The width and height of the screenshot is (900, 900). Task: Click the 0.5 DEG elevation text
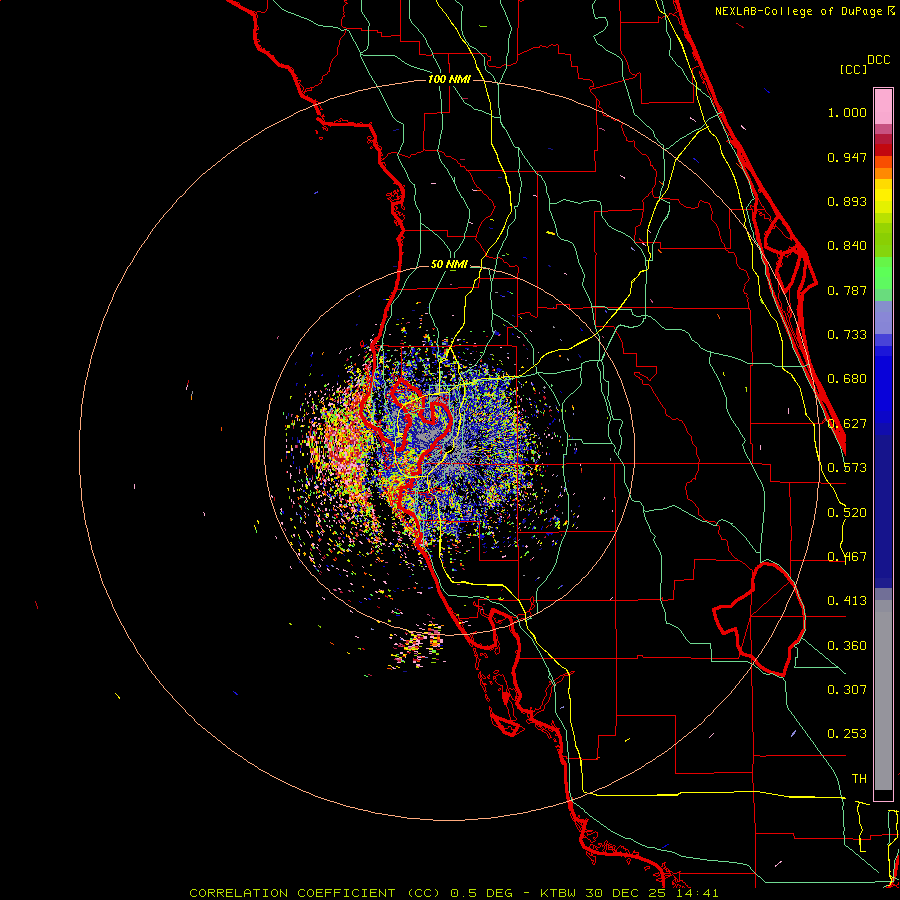click(480, 893)
